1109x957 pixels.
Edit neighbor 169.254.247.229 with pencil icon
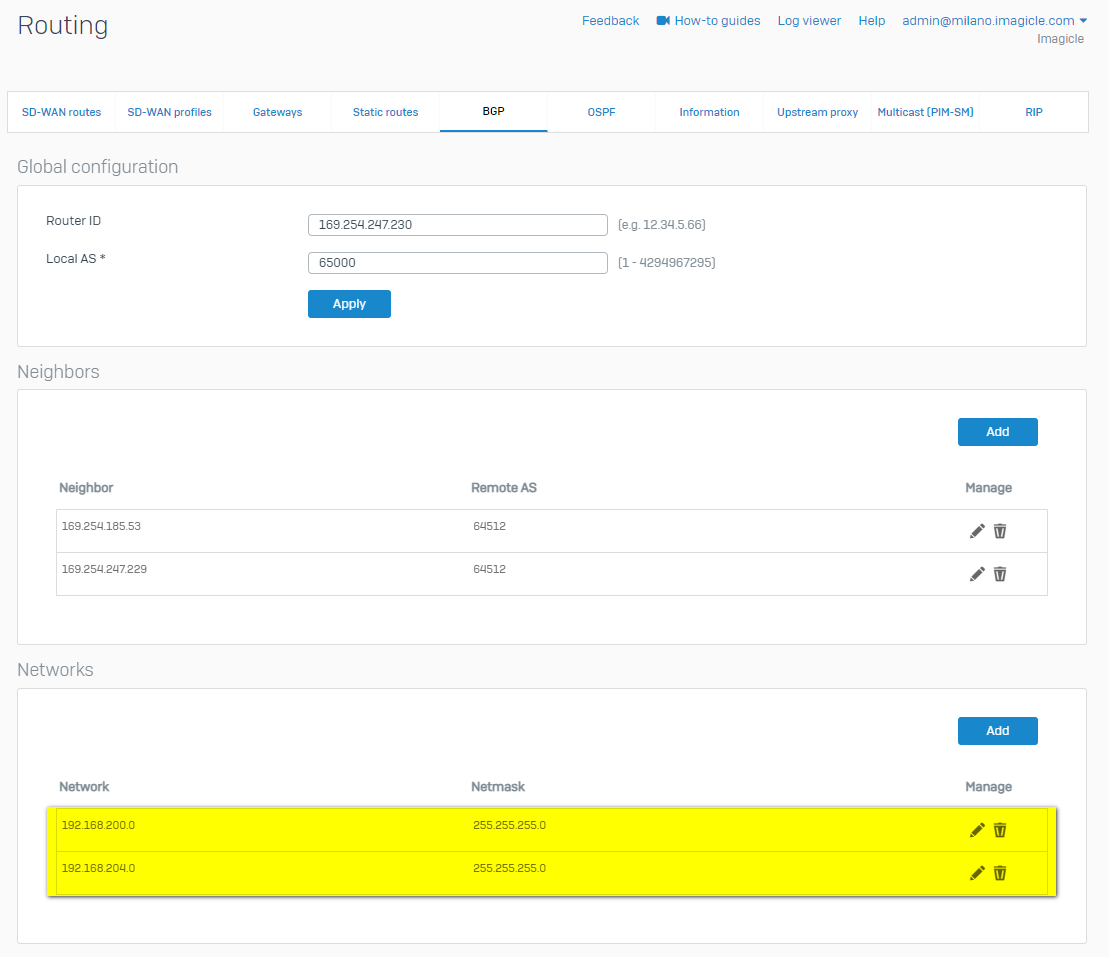pos(977,574)
